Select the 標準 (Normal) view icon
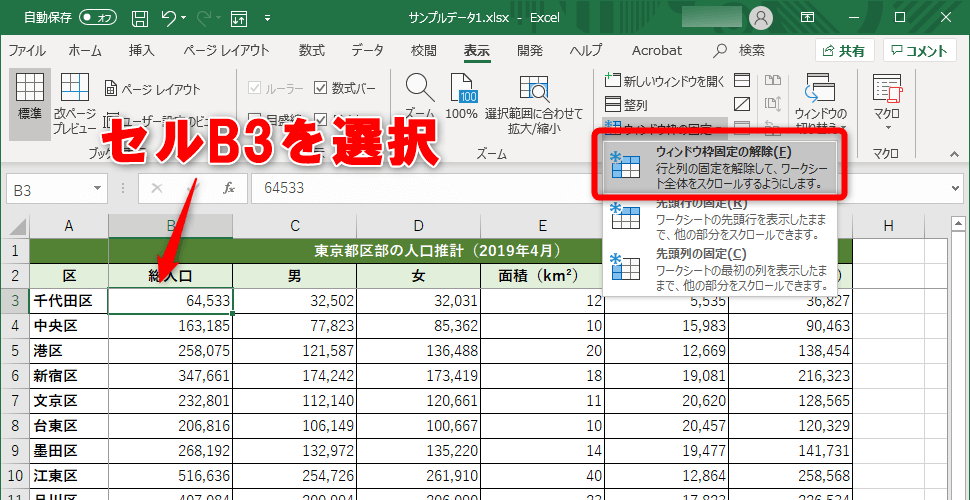 [30, 93]
